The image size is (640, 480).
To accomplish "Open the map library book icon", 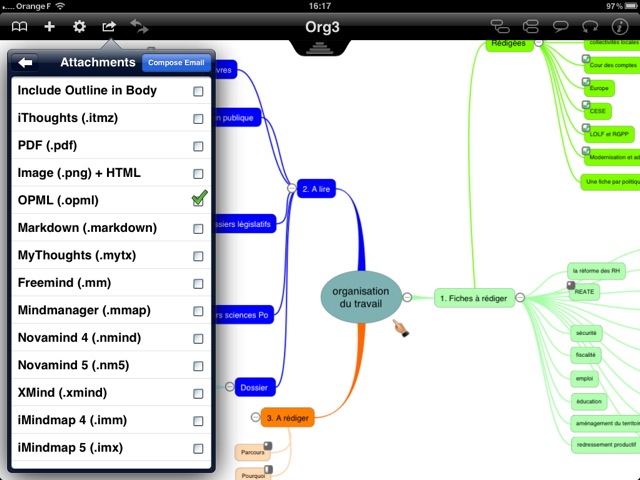I will pyautogui.click(x=19, y=26).
